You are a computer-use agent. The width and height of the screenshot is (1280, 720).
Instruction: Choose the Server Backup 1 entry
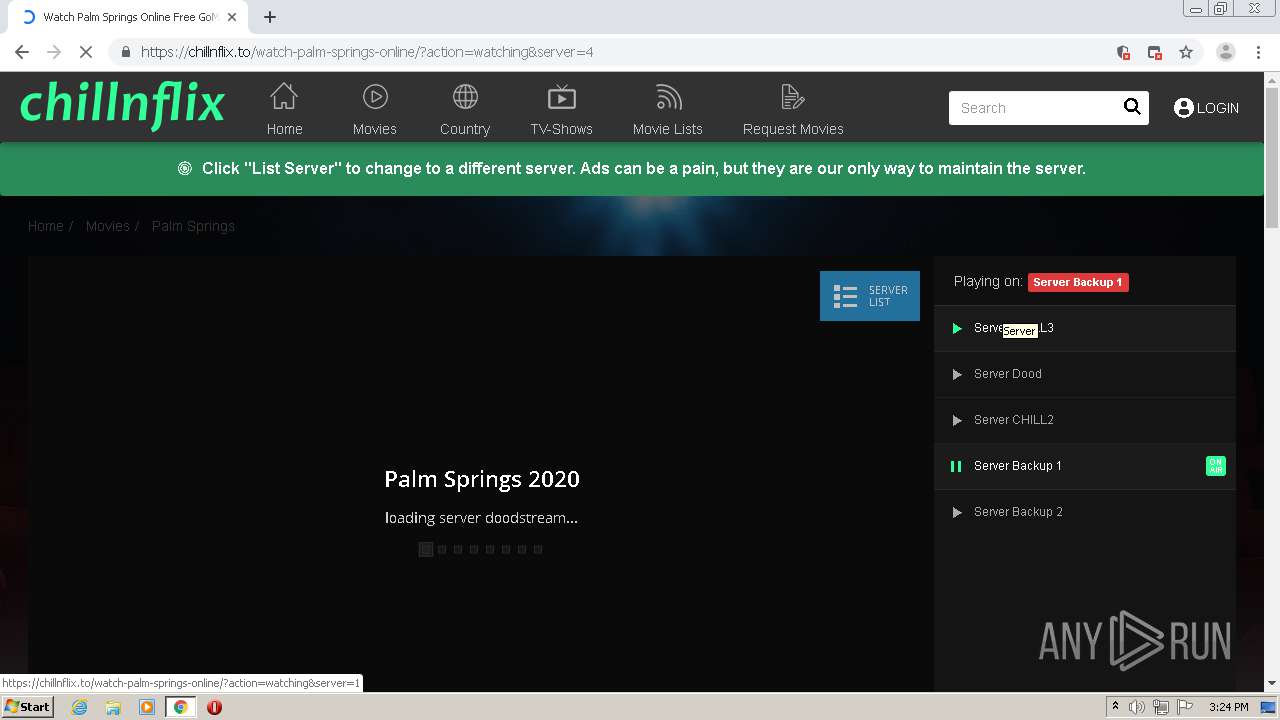pos(1085,466)
